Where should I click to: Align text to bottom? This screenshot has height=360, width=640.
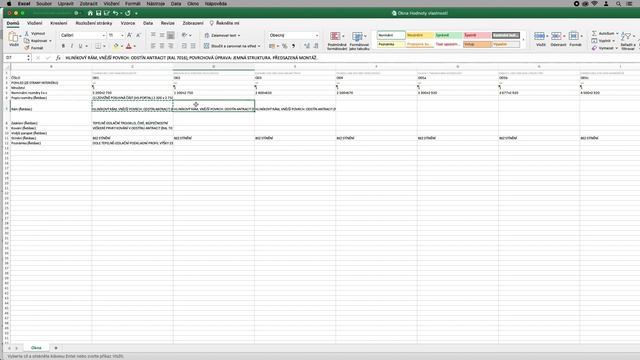point(171,36)
